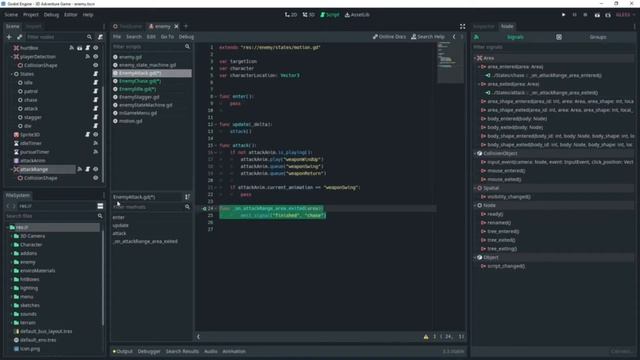640x360 pixels.
Task: Open script attached to idle state
Action: tap(96, 82)
